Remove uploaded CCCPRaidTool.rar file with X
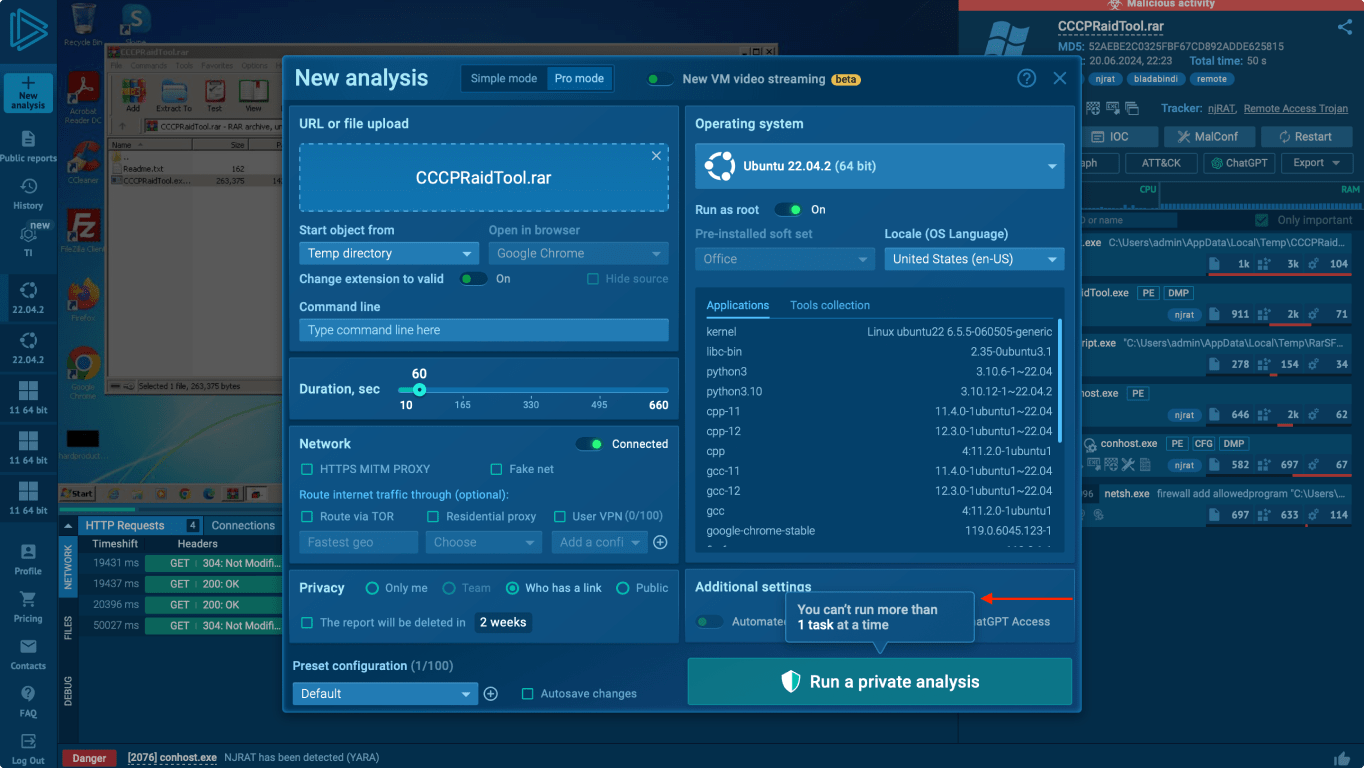Viewport: 1364px width, 768px height. pos(656,156)
